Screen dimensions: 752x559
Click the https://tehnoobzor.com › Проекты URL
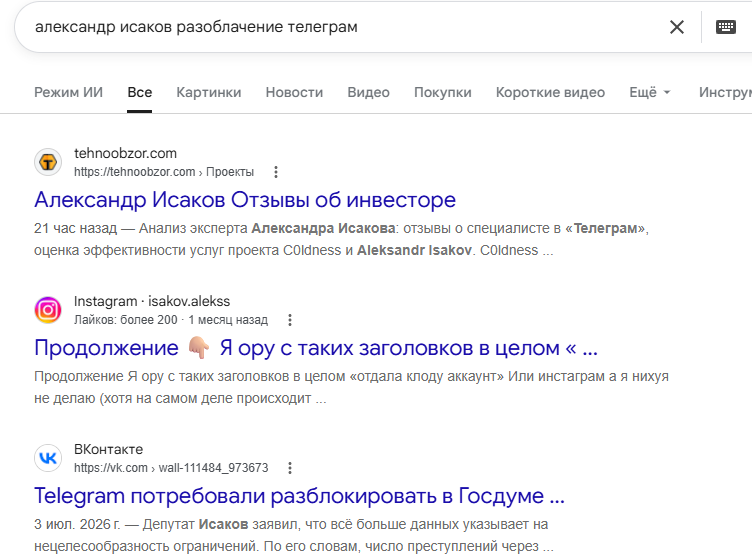[x=164, y=172]
